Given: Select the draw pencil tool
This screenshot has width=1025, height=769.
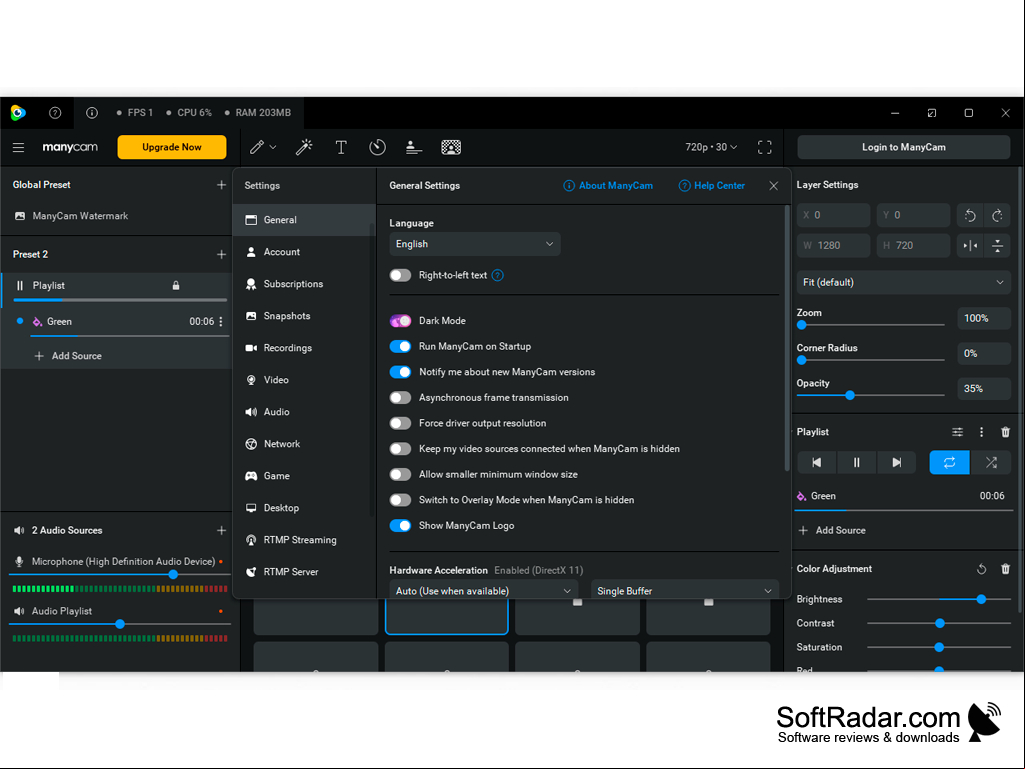Looking at the screenshot, I should (x=256, y=147).
